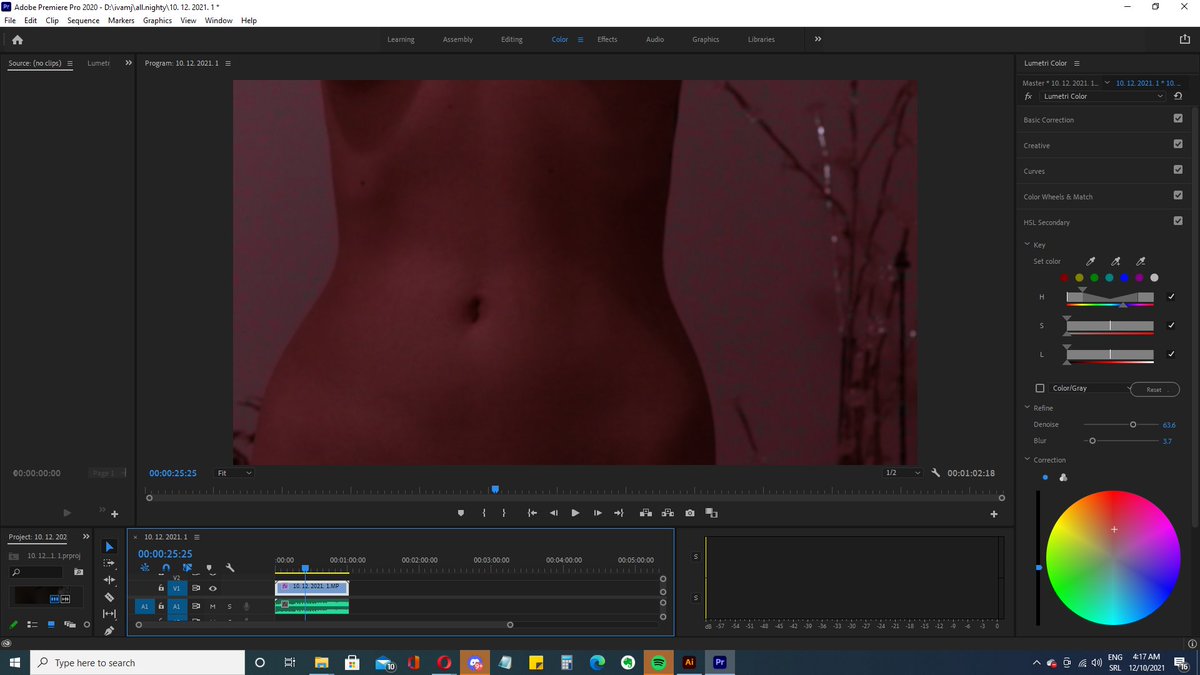This screenshot has width=1200, height=675.
Task: Click the Set color eyedropper
Action: coord(1091,261)
